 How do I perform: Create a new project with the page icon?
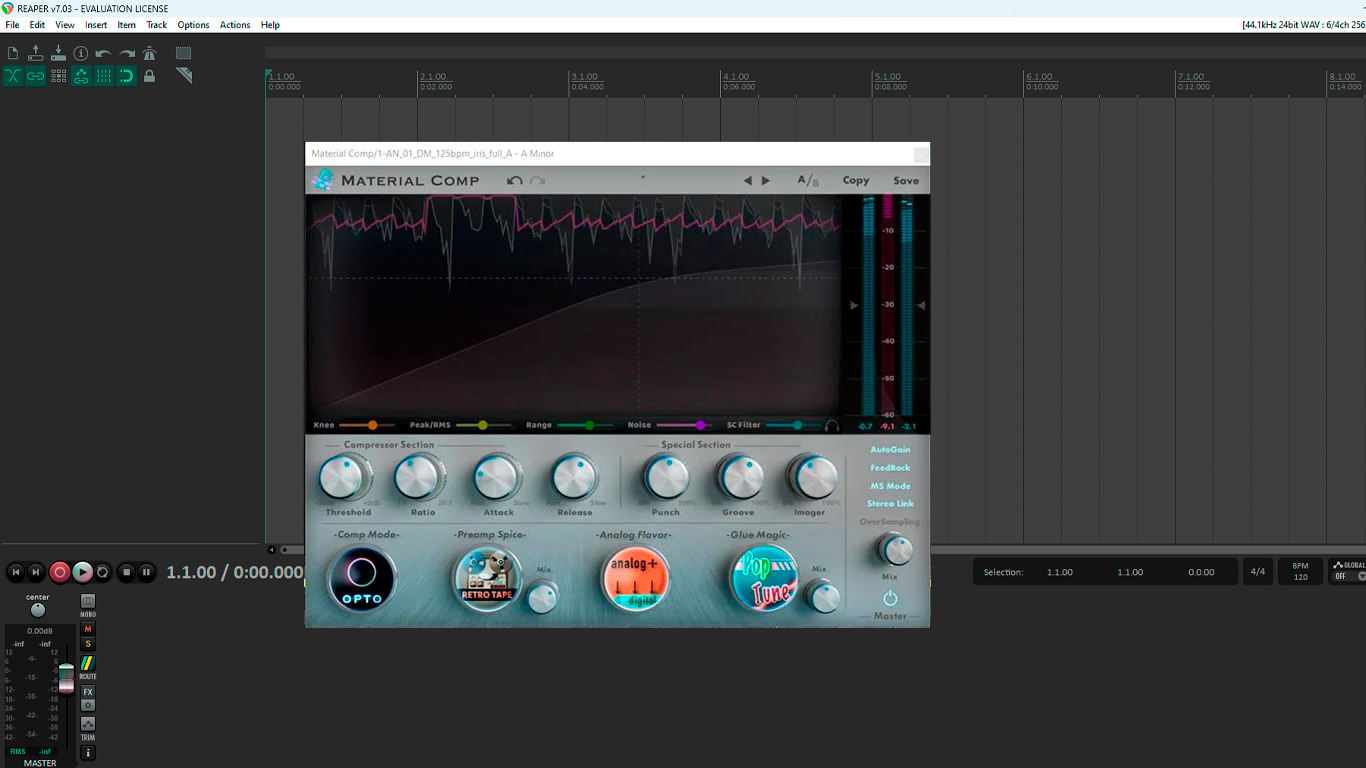pyautogui.click(x=13, y=53)
